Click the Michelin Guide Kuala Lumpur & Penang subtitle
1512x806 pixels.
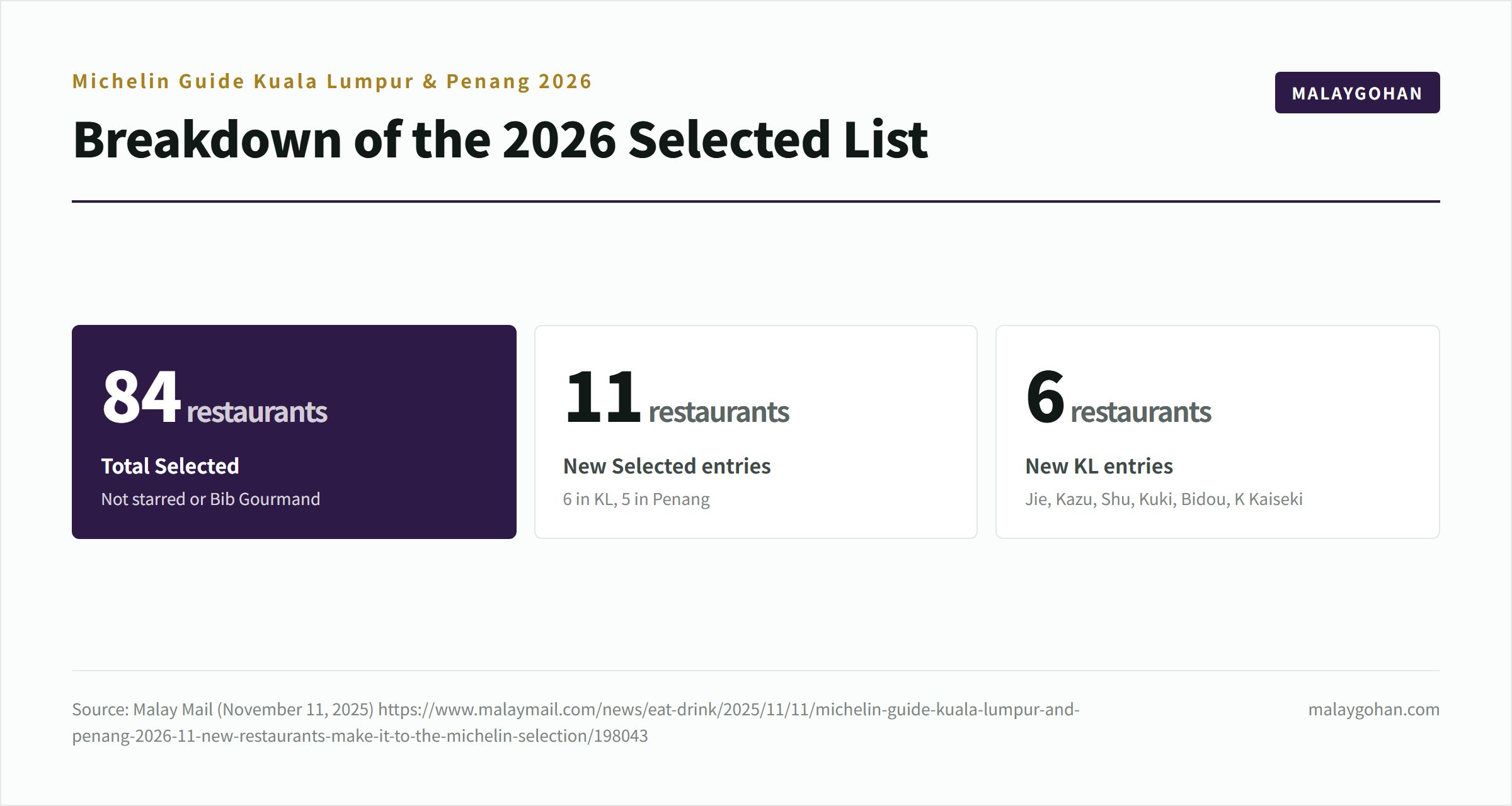coord(332,81)
